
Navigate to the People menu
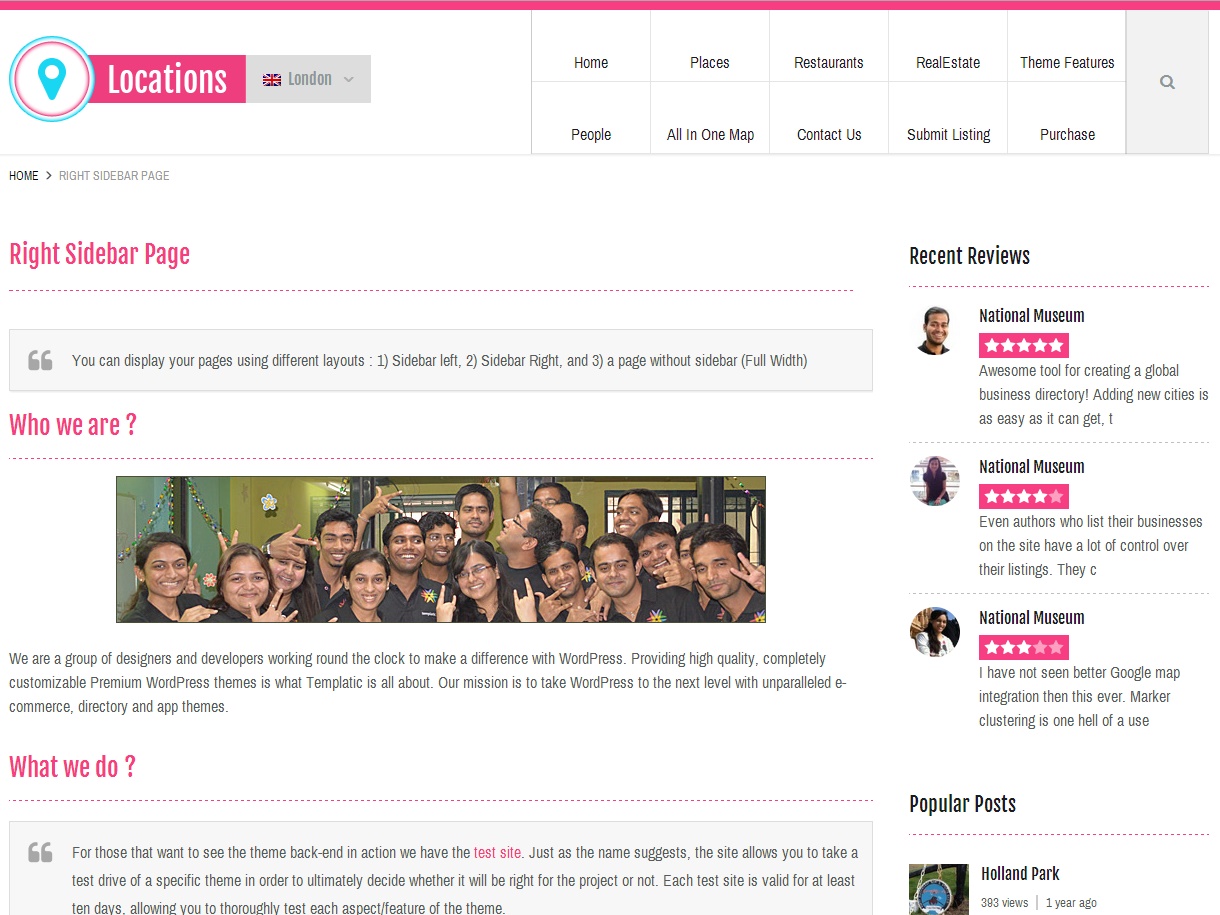click(591, 134)
